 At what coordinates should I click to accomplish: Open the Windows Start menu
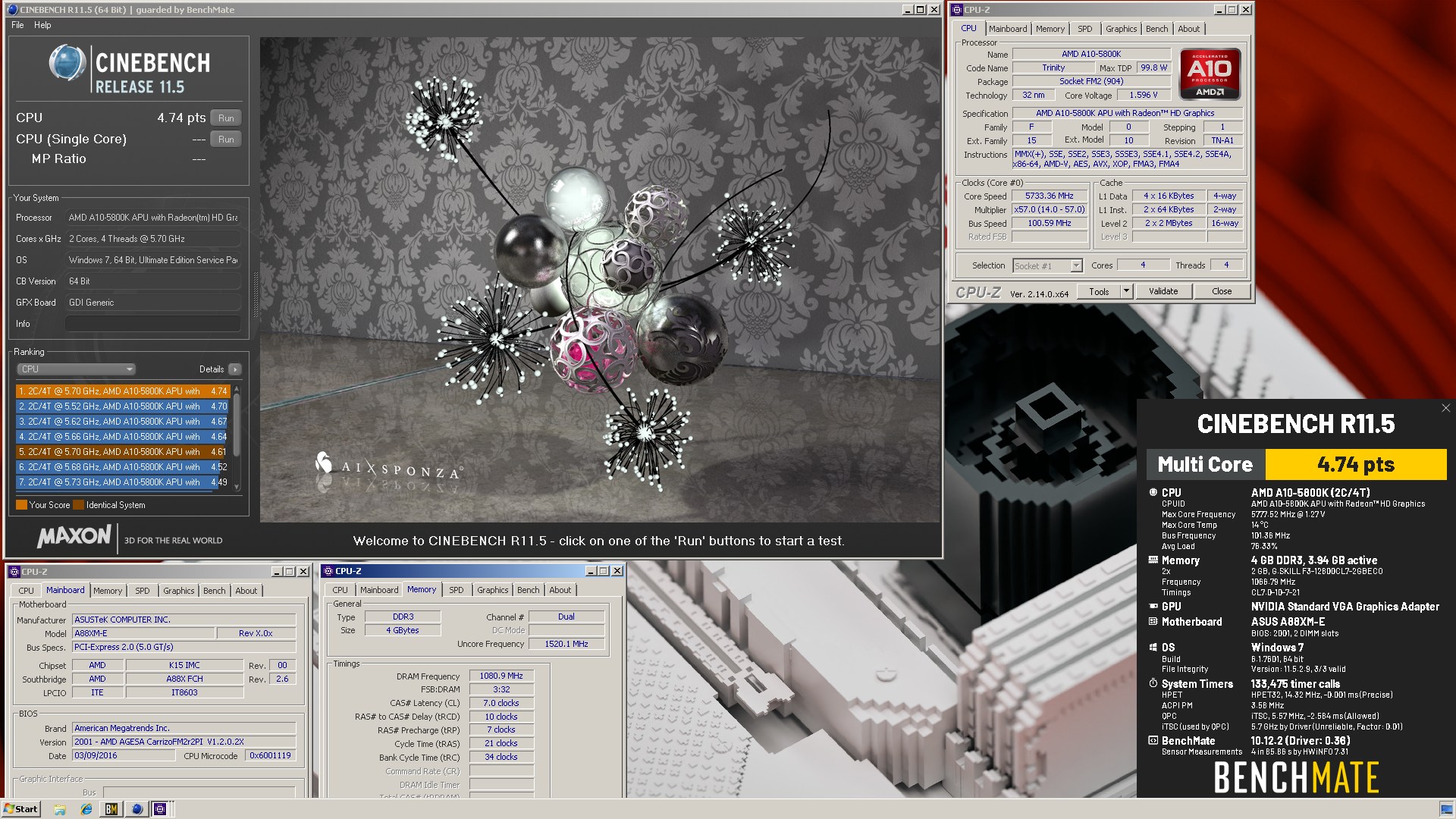coord(21,809)
